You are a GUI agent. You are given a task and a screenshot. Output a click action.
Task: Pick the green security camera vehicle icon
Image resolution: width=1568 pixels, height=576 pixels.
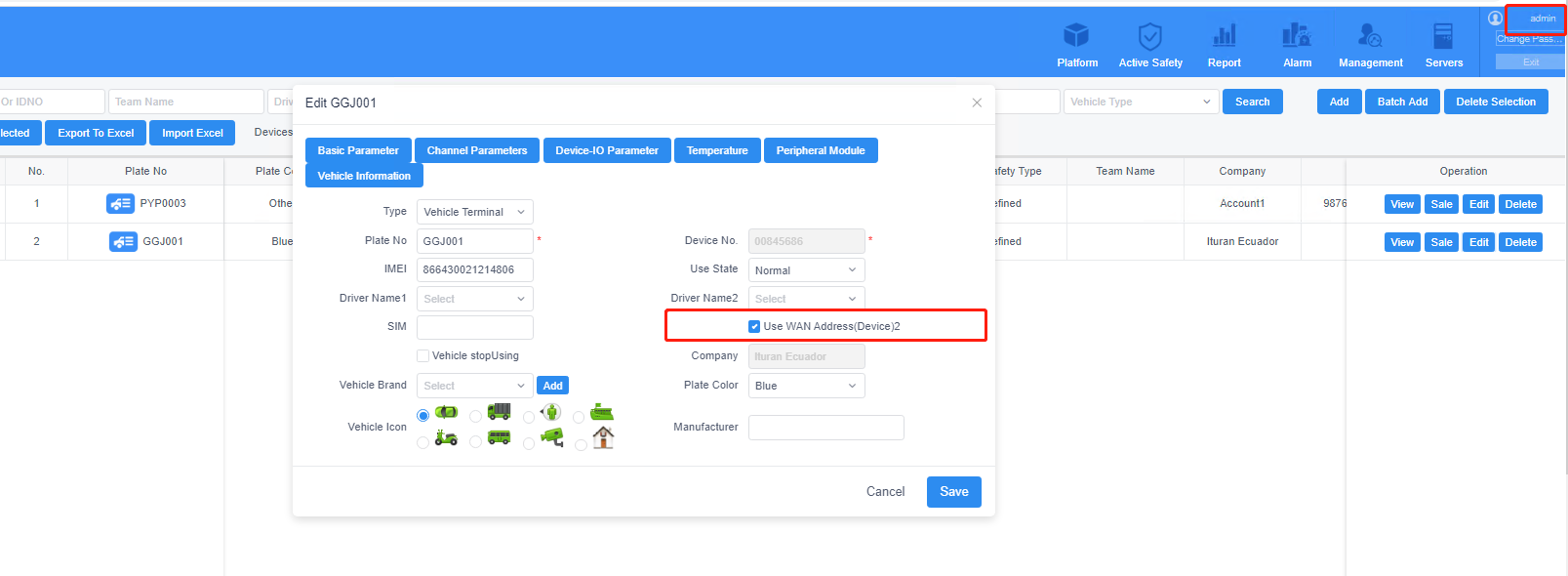click(552, 437)
